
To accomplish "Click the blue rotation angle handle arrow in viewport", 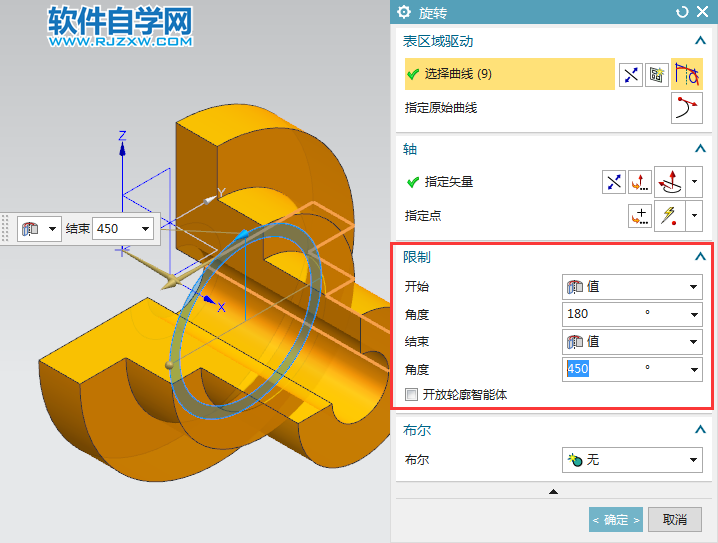I will (x=241, y=234).
